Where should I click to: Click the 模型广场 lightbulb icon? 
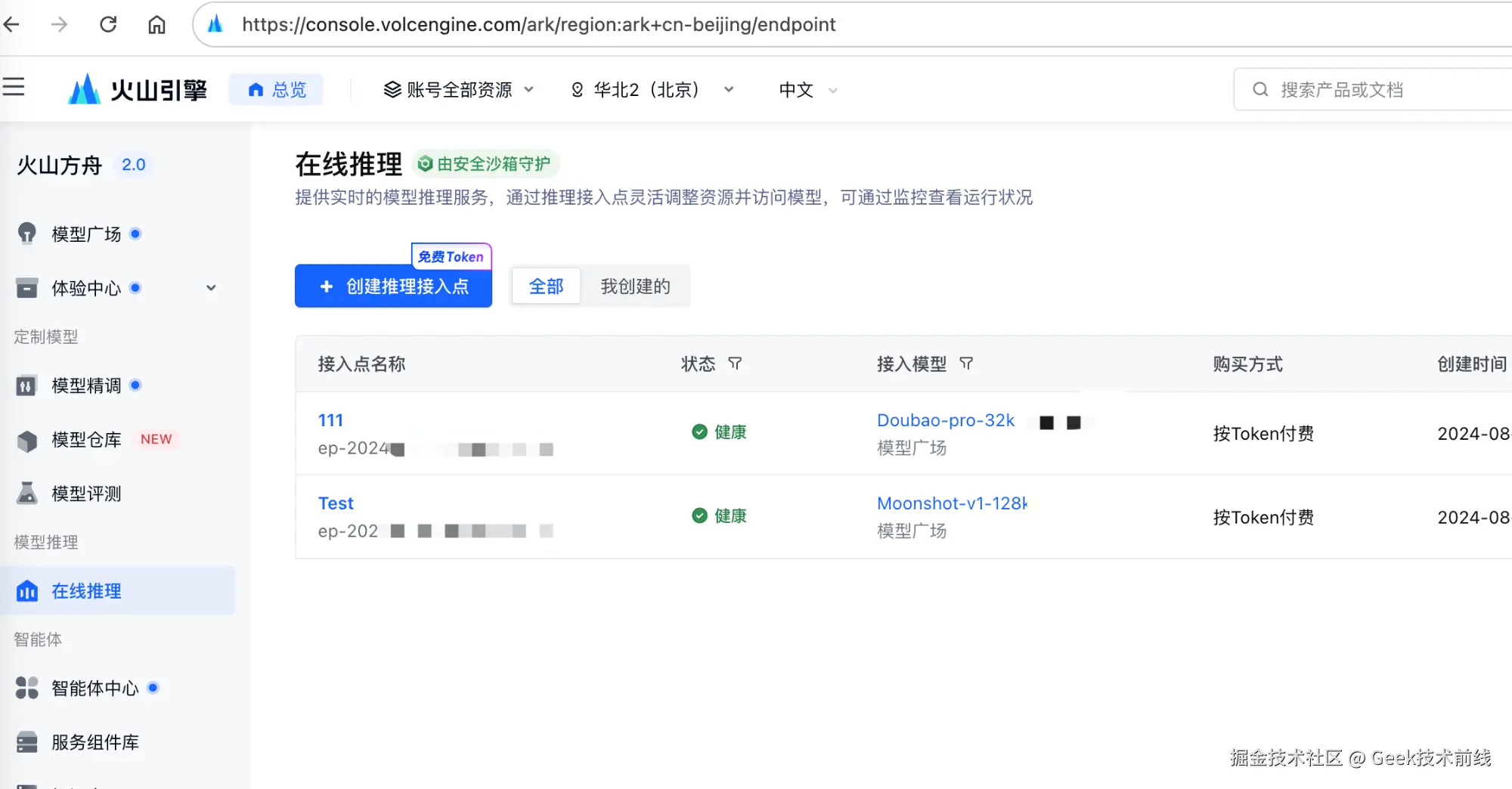pos(27,234)
